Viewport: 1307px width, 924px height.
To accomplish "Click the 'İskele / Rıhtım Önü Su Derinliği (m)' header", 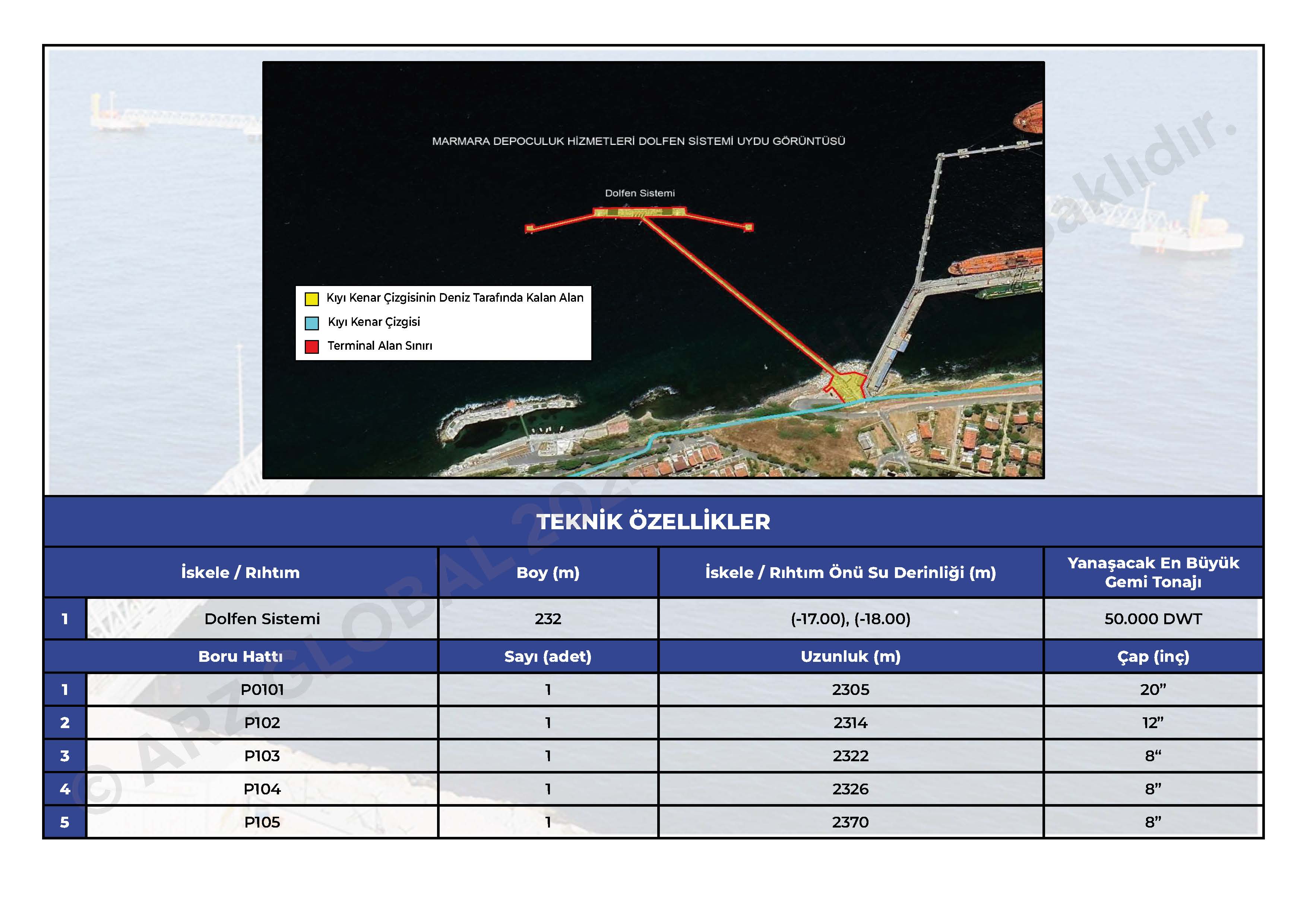I will pos(851,572).
